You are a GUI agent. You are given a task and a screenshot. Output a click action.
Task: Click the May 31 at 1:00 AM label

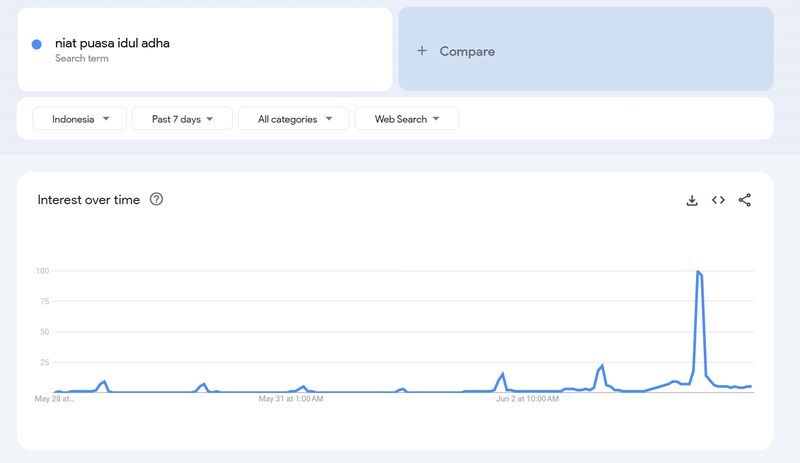pyautogui.click(x=291, y=399)
